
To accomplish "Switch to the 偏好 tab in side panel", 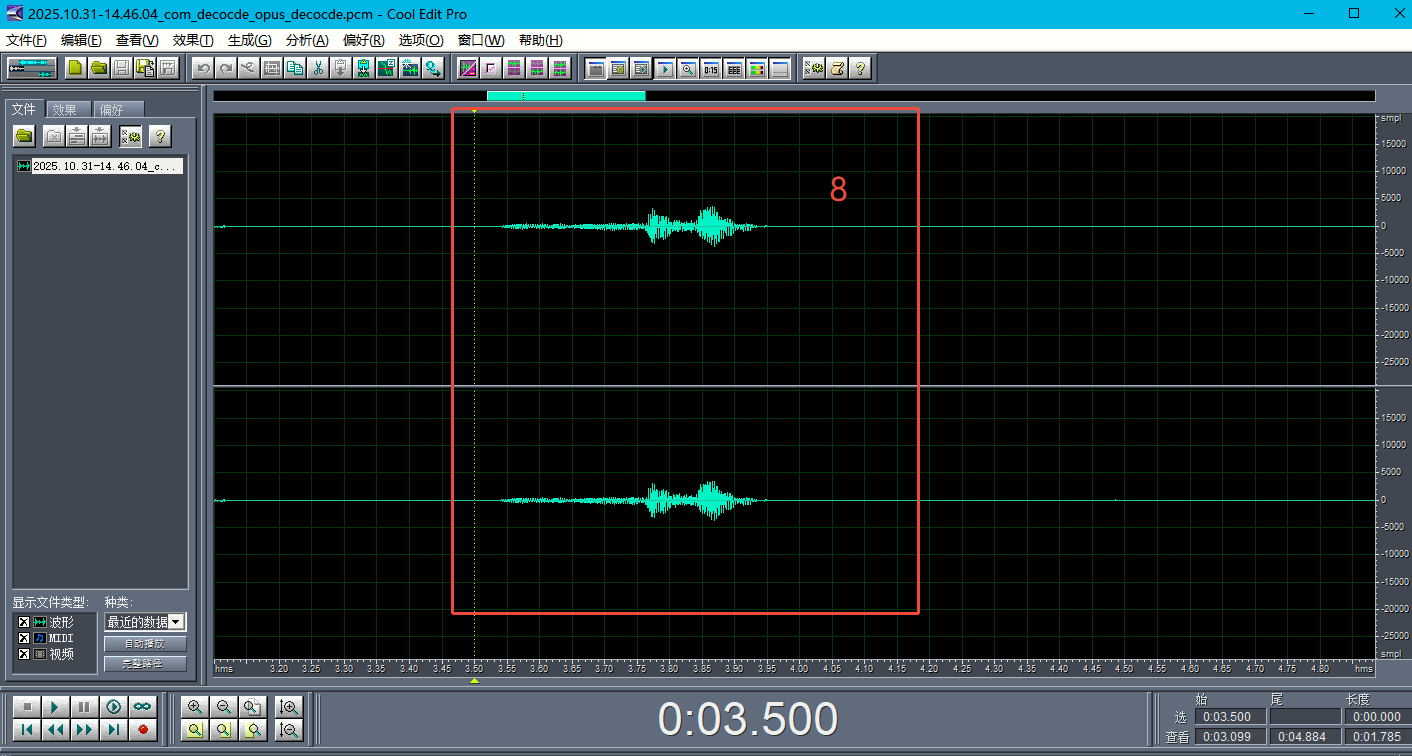I will 118,110.
